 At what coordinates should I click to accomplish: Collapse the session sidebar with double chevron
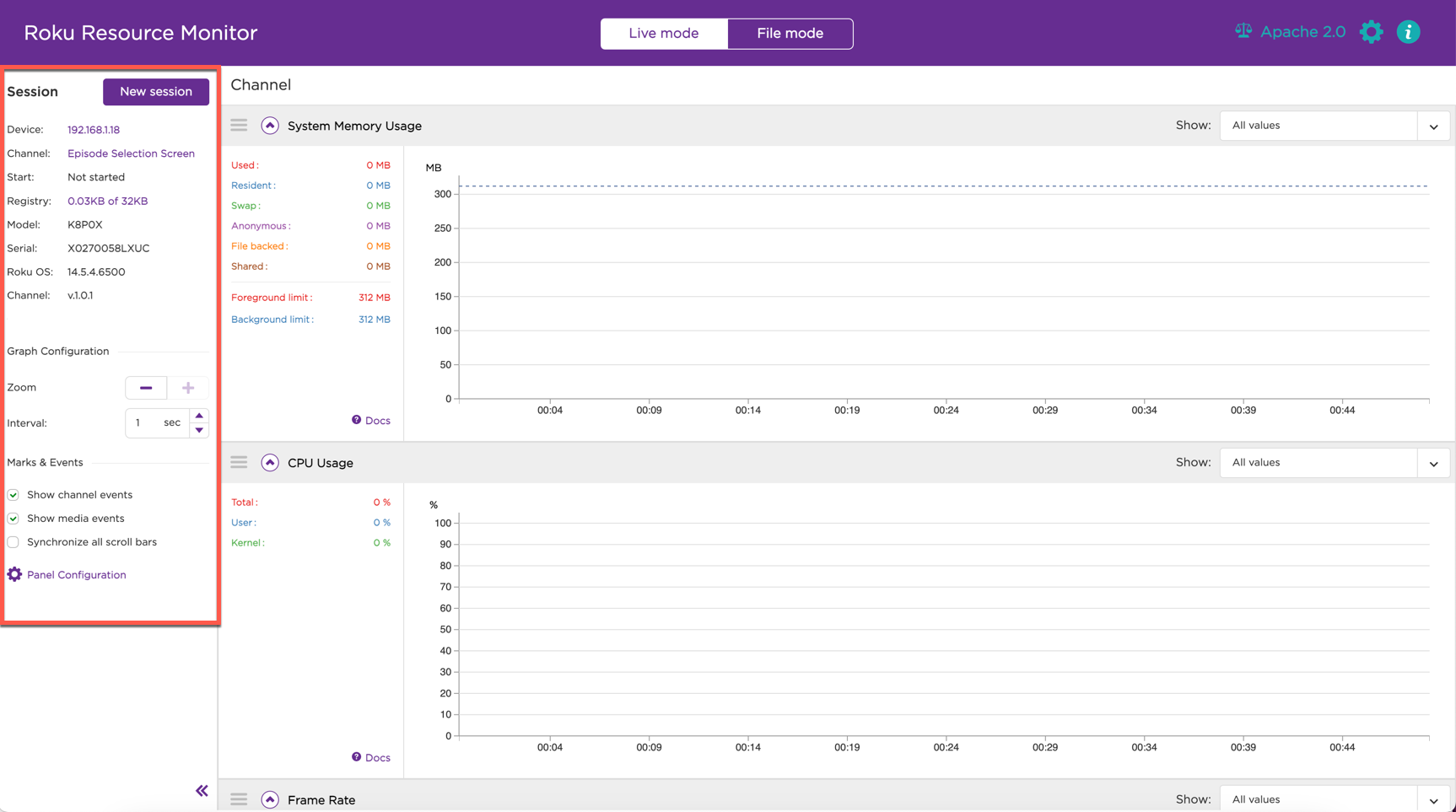coord(202,790)
